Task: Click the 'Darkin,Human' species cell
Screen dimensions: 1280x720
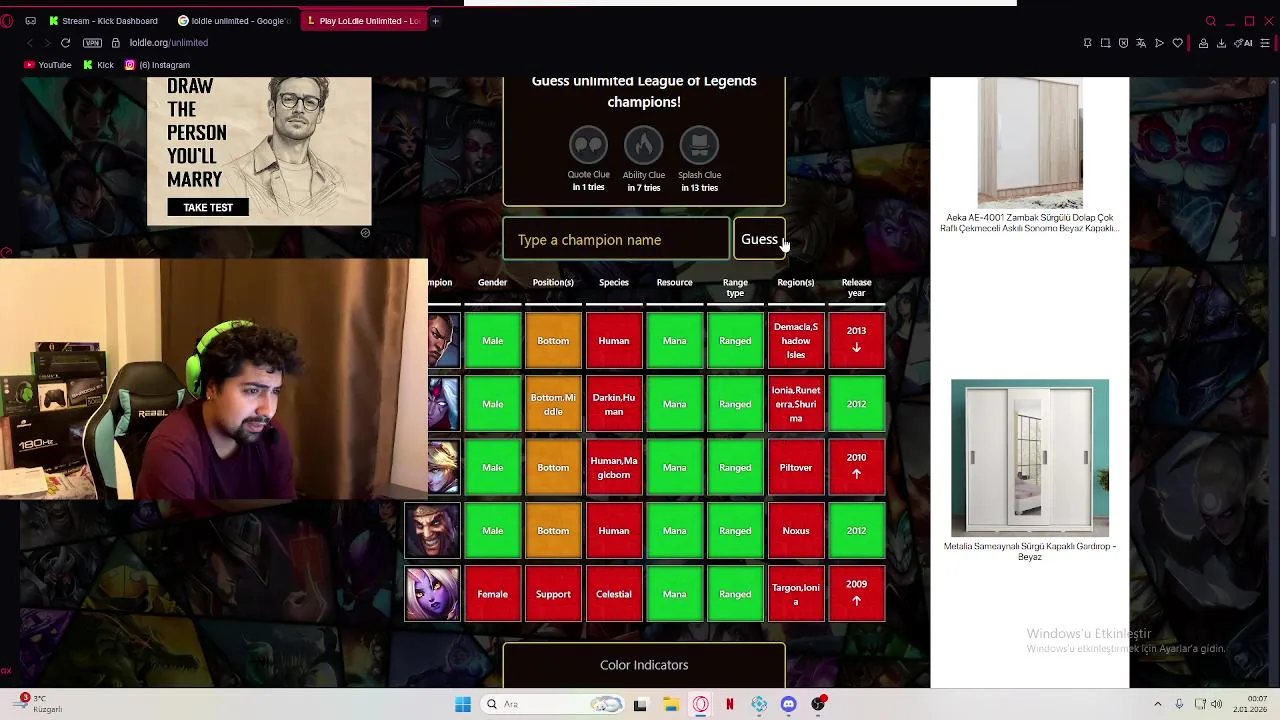Action: (614, 404)
